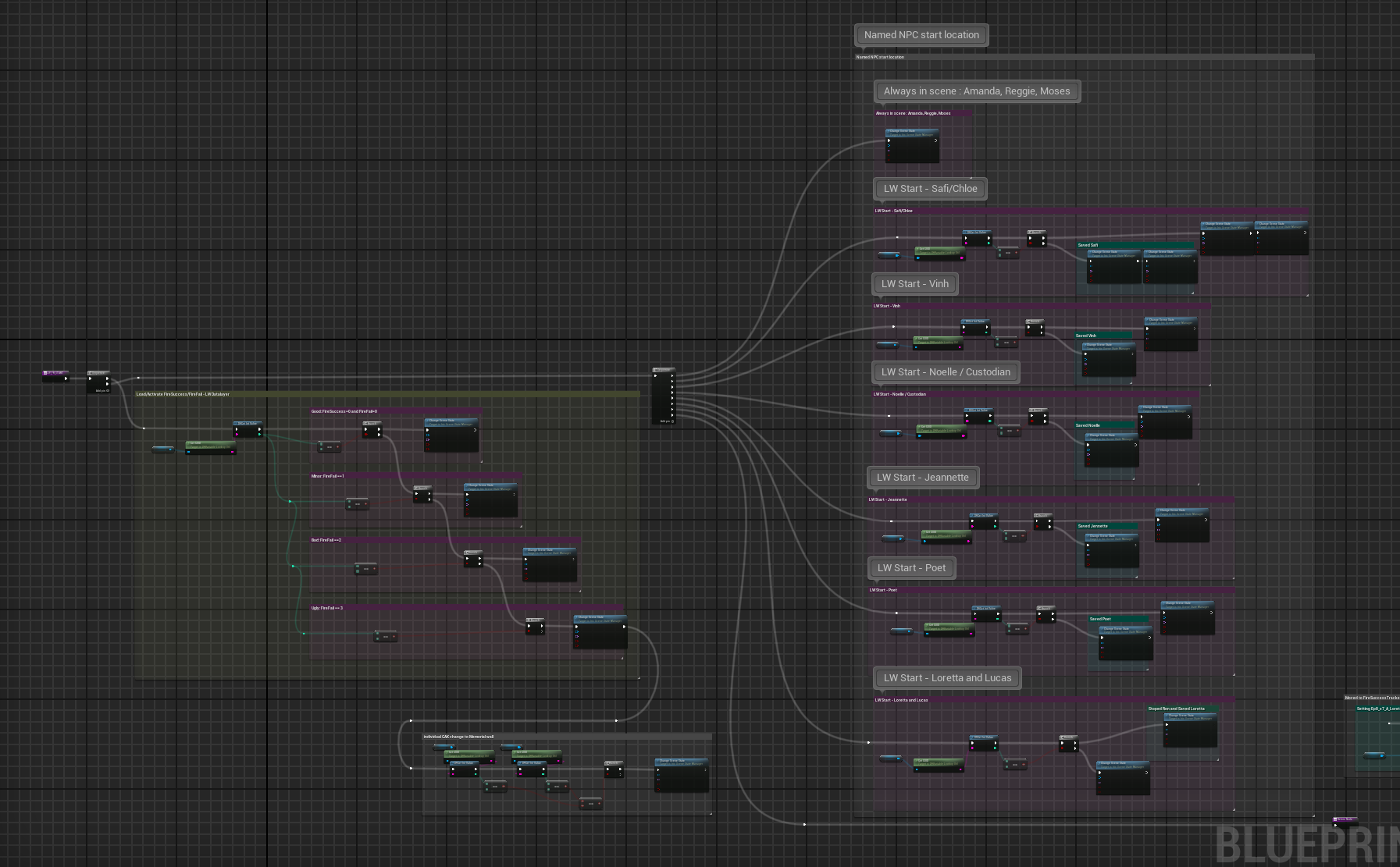Image resolution: width=1400 pixels, height=867 pixels.
Task: Click the Branch node in the Good: FireSuccess=0 section
Action: [372, 428]
